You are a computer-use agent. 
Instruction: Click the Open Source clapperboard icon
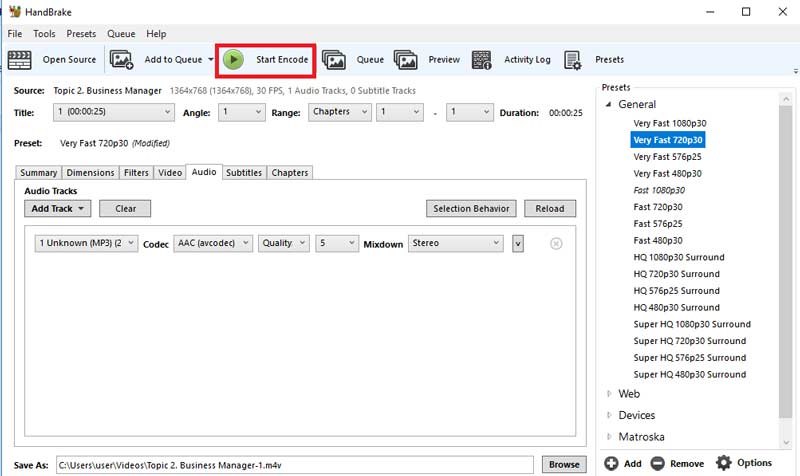tap(19, 60)
